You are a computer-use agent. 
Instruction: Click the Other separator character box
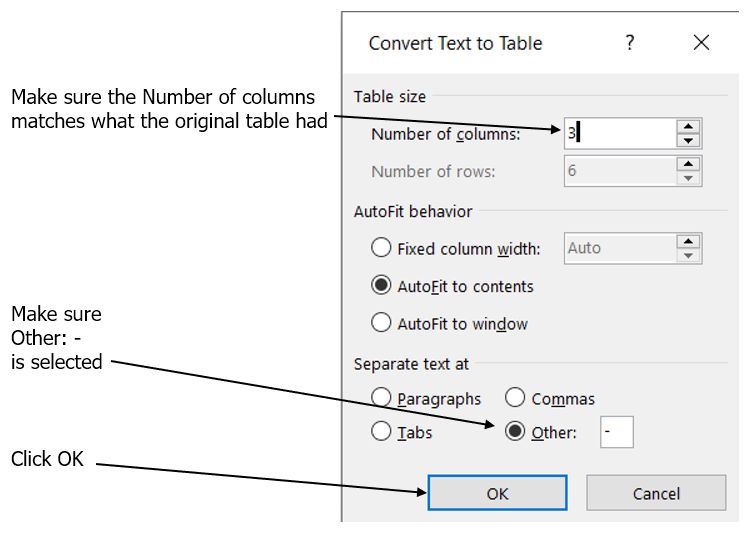pos(616,432)
